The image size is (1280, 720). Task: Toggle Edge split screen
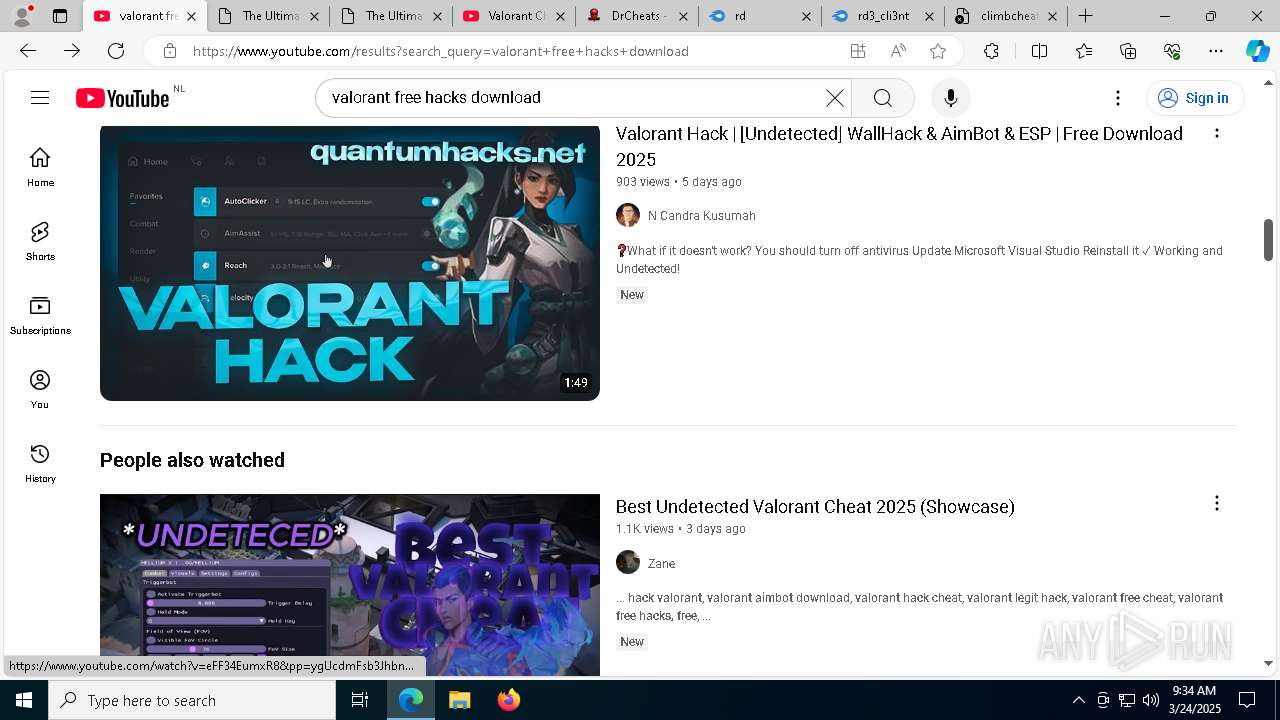point(1039,51)
